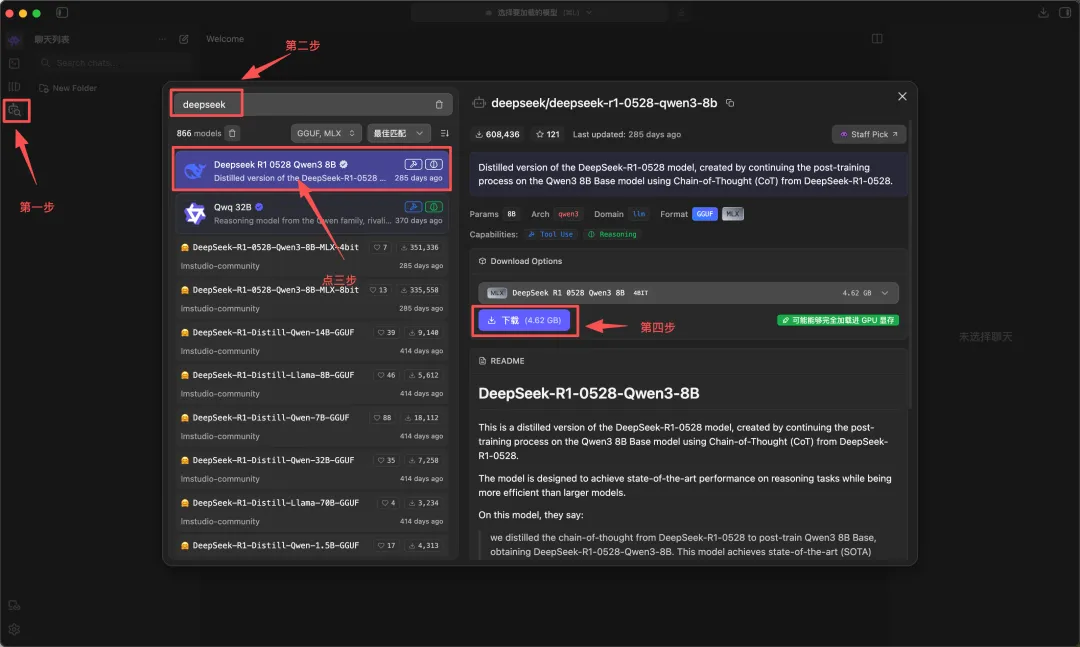Select DeepSeek-R1-Distill-Qwen-14B-GGUF result
Image resolution: width=1080 pixels, height=647 pixels.
(x=312, y=341)
